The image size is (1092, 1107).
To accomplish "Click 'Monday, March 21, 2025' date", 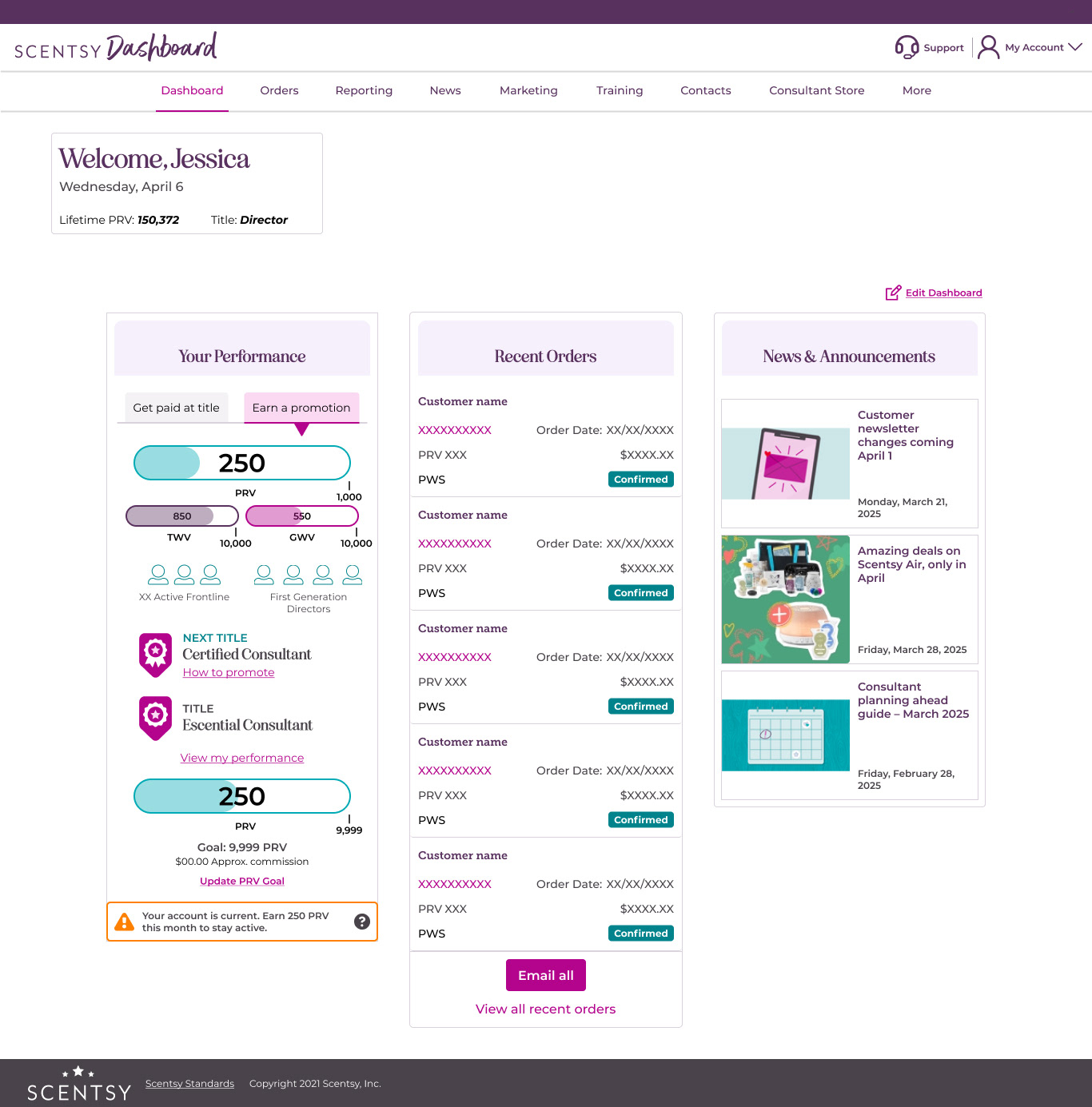I will click(x=903, y=508).
